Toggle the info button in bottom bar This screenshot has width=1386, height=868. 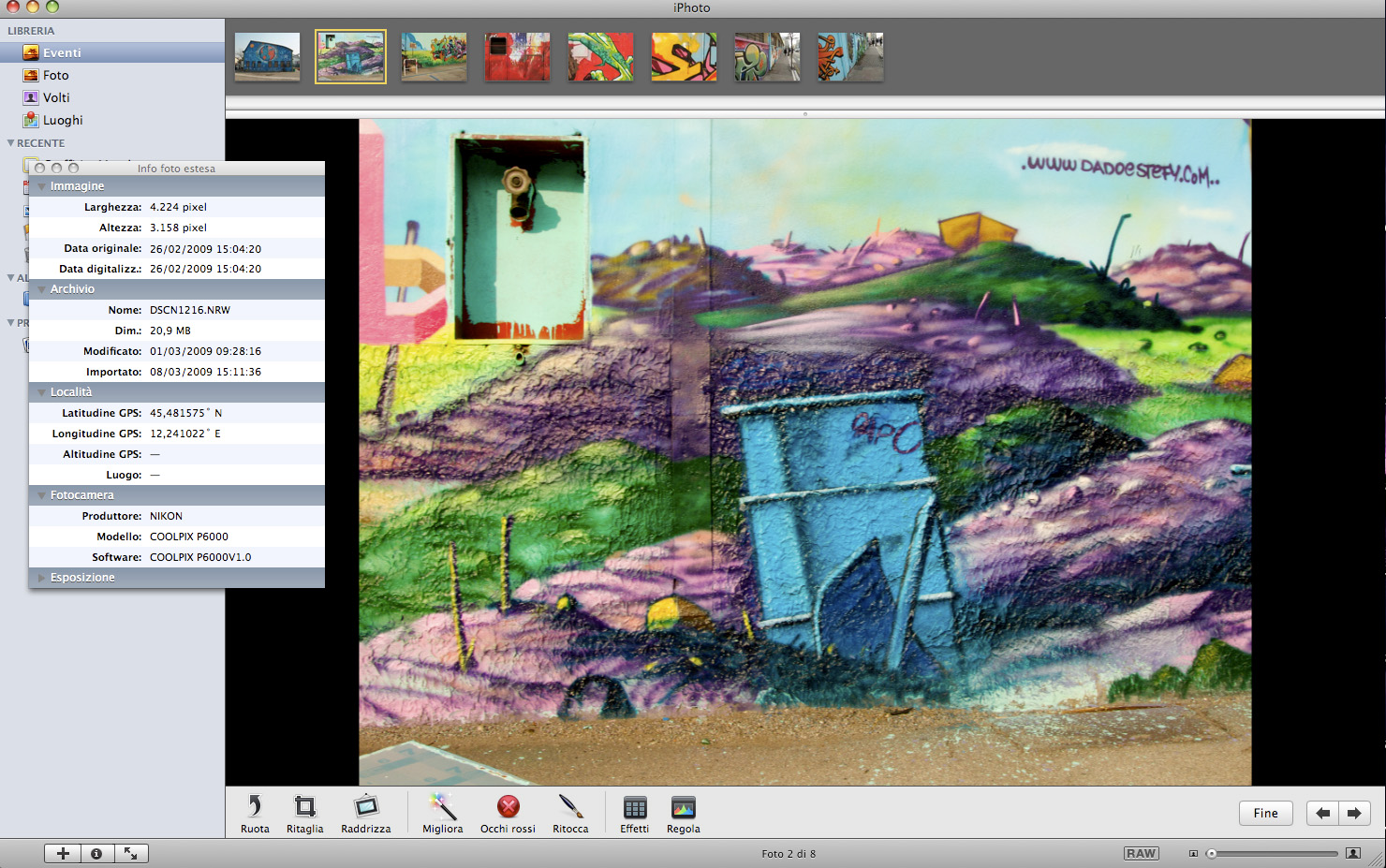click(96, 853)
